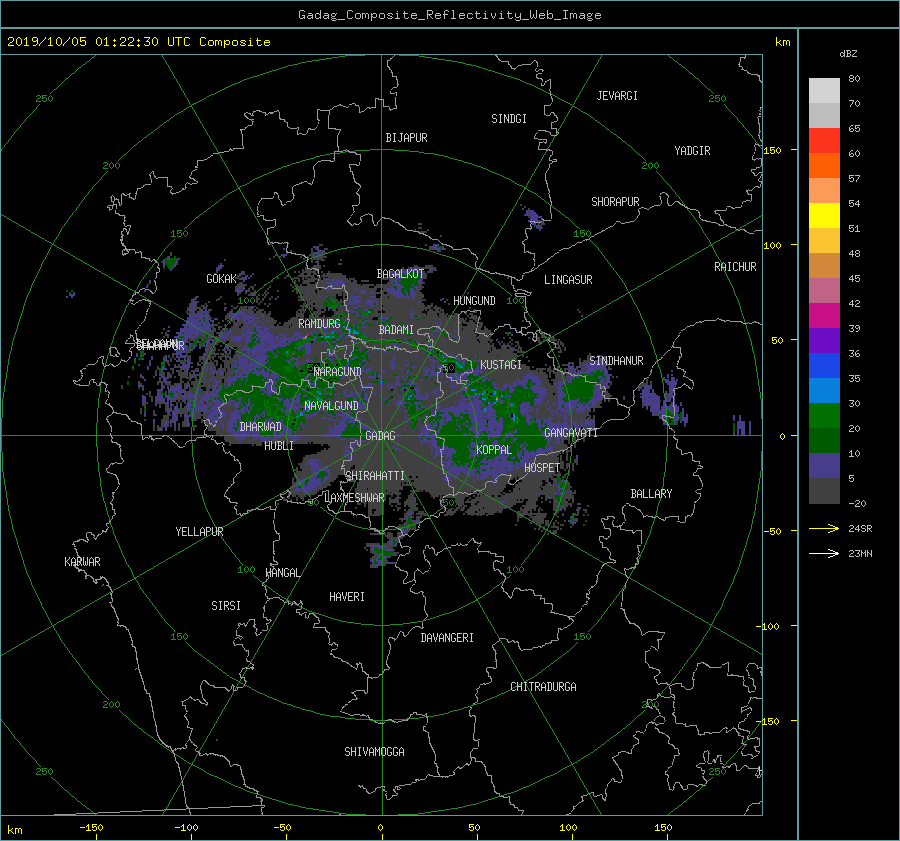Click the 2019/10/05 01:22:30 UTC Composite timestamp

pyautogui.click(x=138, y=42)
